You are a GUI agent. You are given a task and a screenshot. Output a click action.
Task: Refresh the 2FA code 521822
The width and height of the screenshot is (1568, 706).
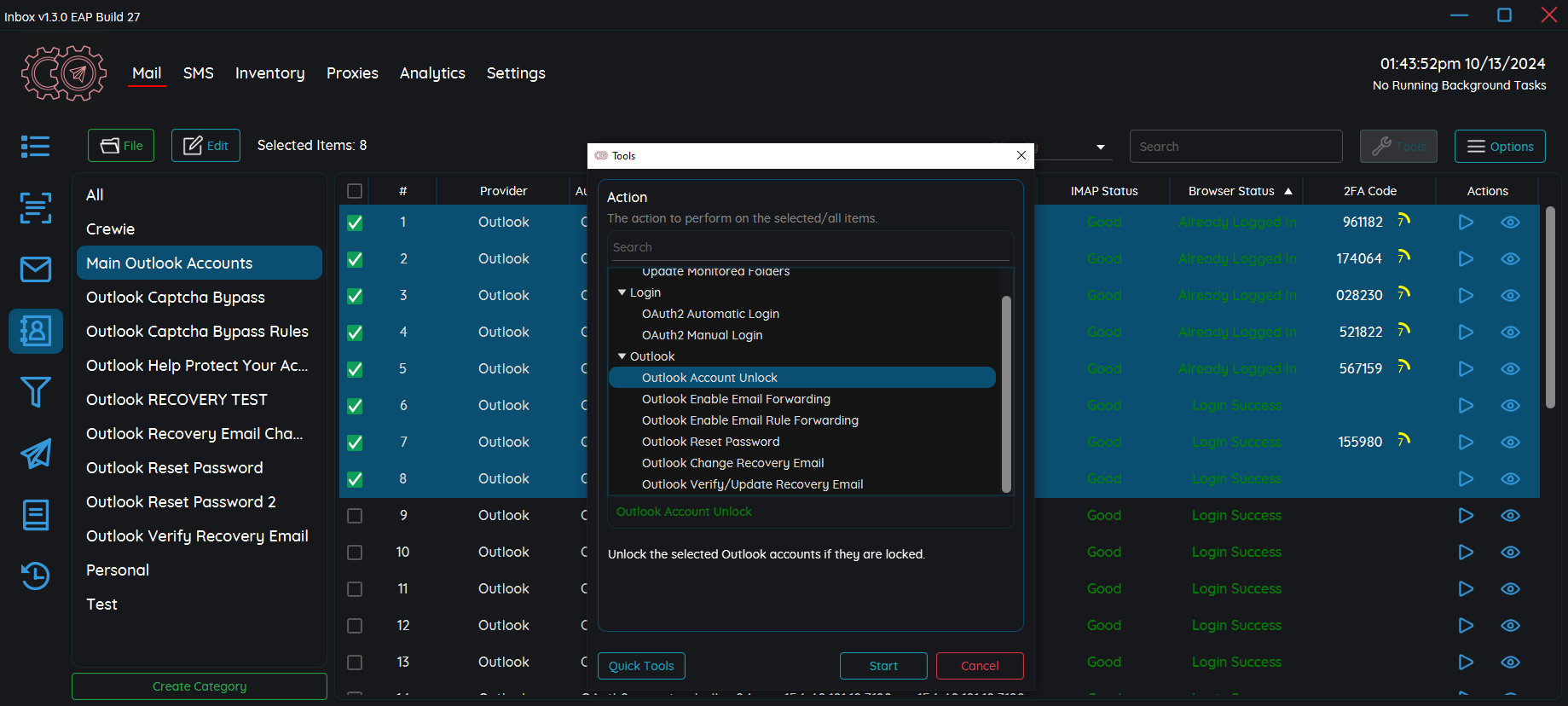pos(1403,330)
